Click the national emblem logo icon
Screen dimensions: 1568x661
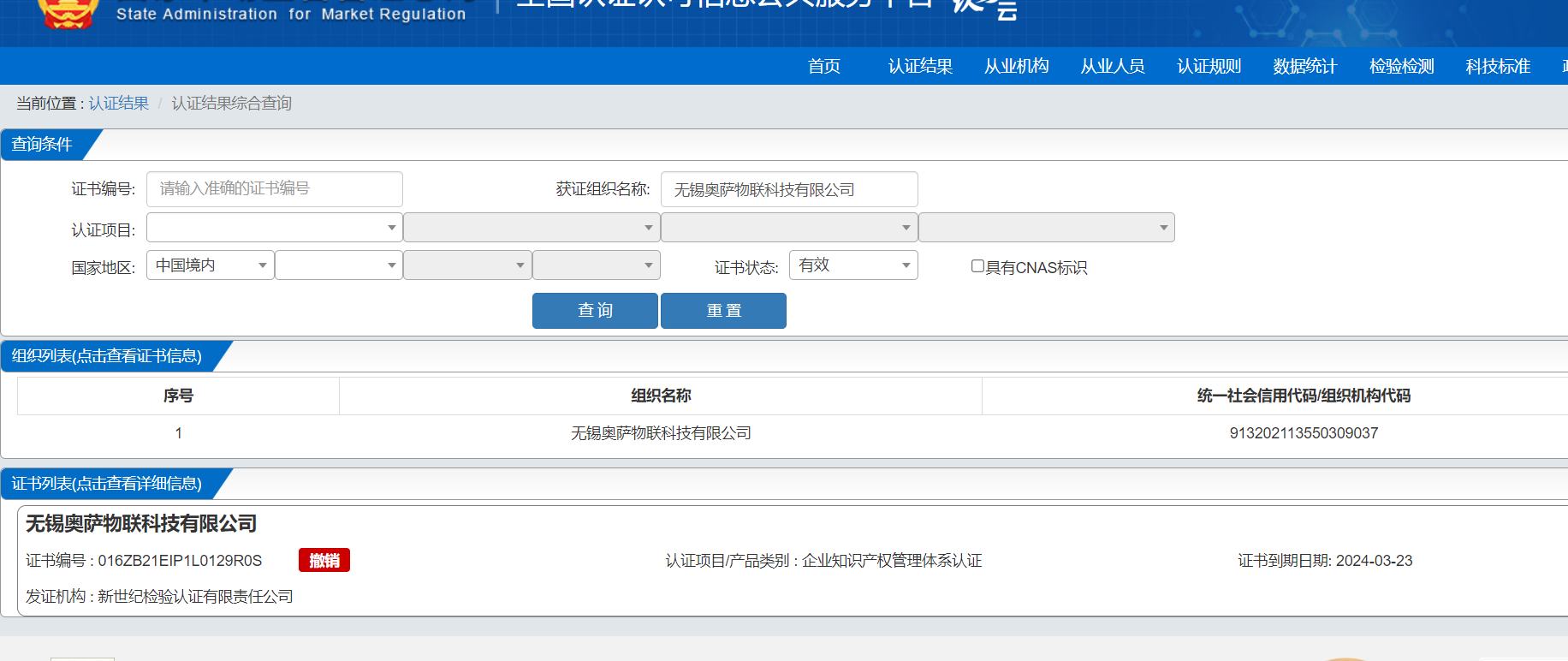[68, 14]
